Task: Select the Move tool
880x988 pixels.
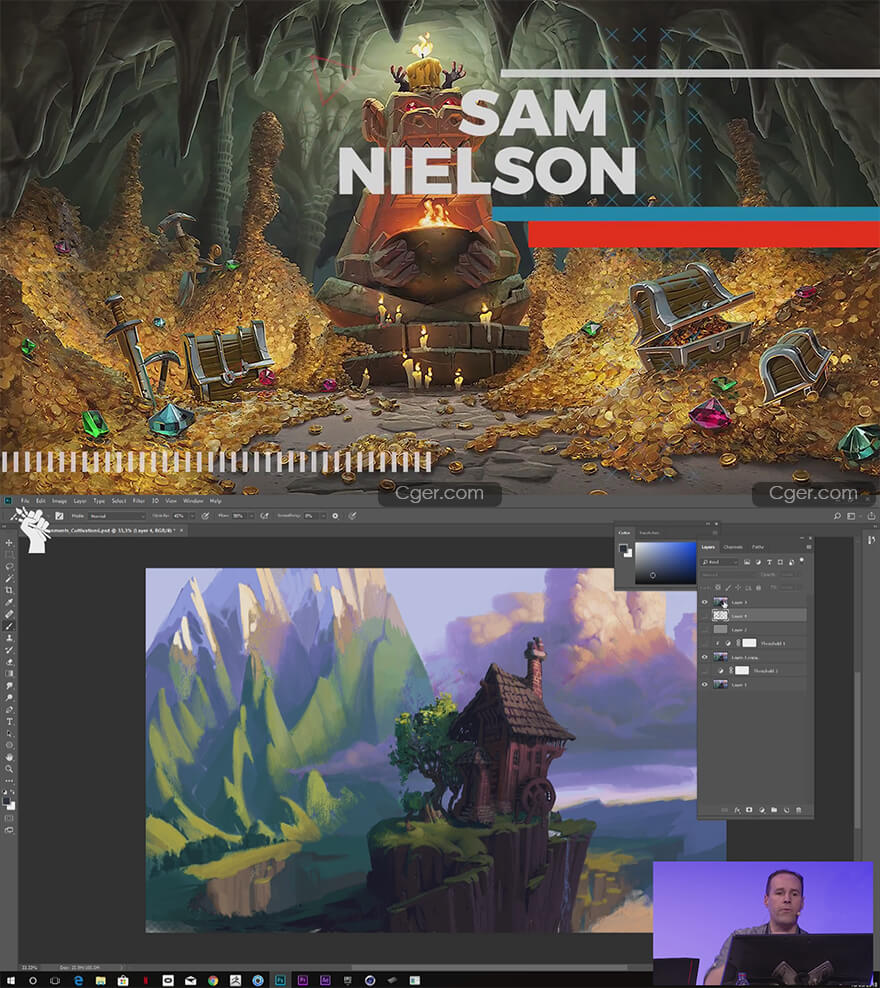Action: point(9,543)
